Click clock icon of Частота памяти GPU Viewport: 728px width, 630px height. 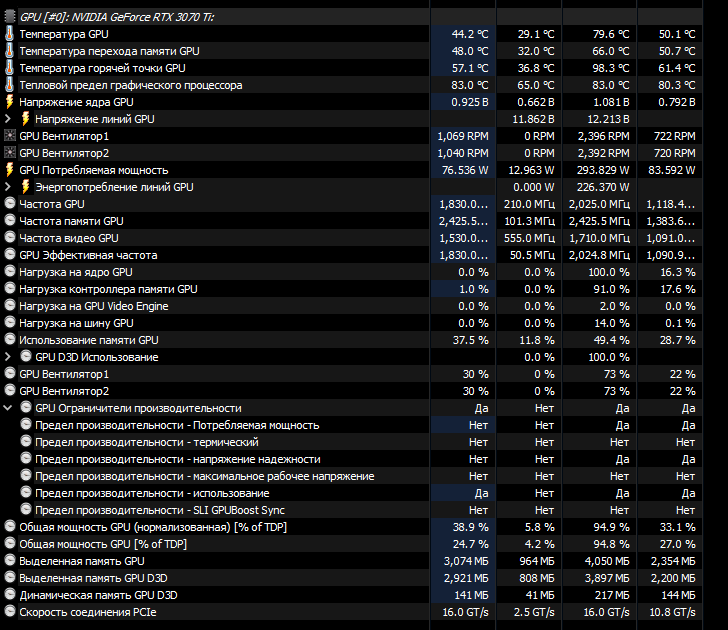(x=10, y=221)
